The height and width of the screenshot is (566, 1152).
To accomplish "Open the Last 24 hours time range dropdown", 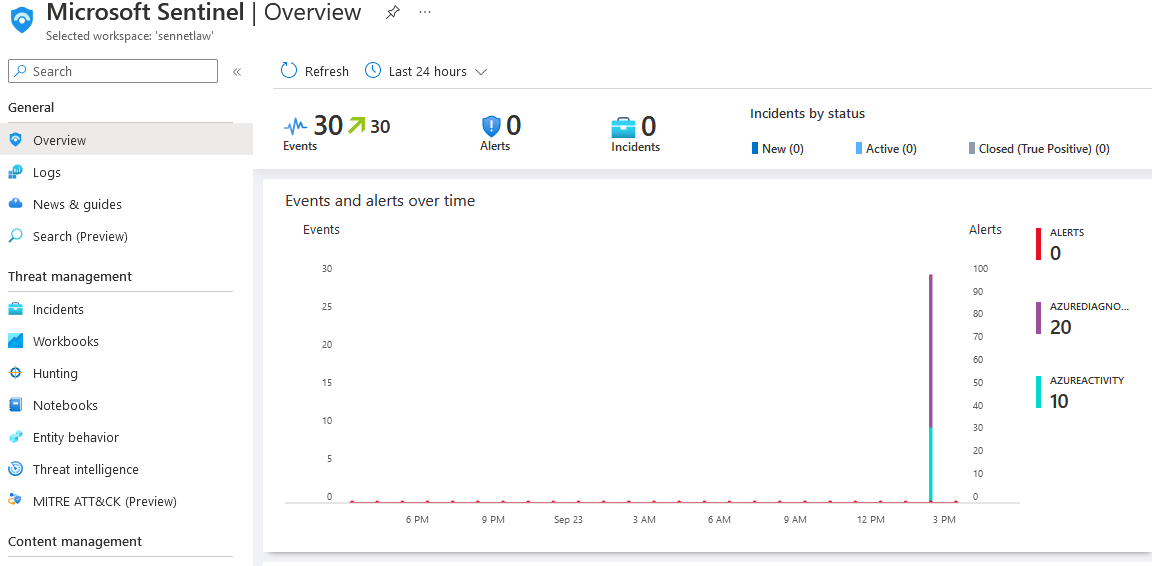I will click(x=426, y=71).
